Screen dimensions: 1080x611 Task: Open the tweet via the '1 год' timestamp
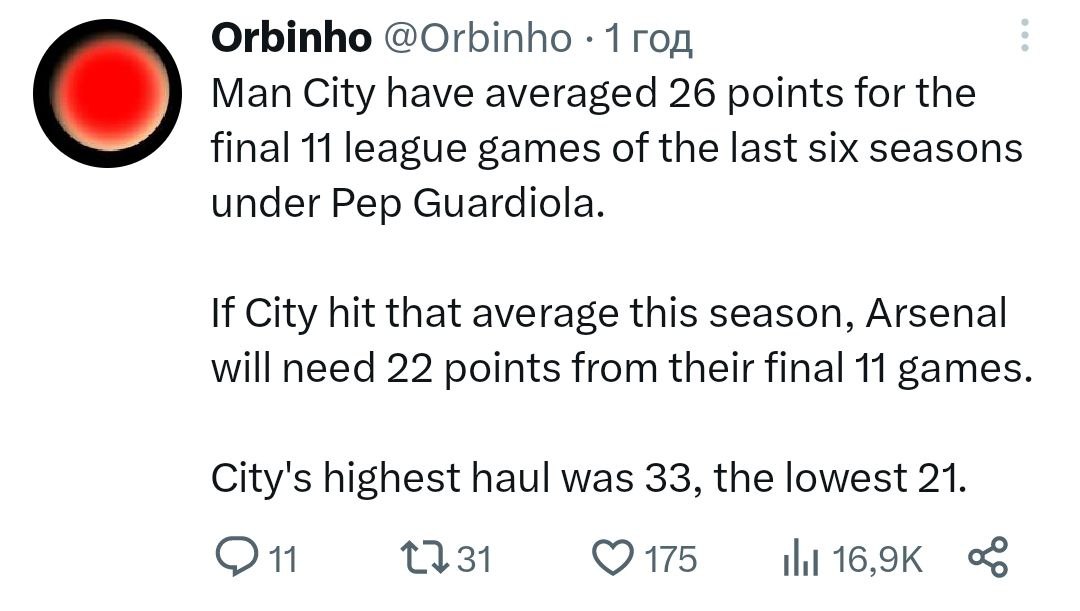[x=650, y=39]
